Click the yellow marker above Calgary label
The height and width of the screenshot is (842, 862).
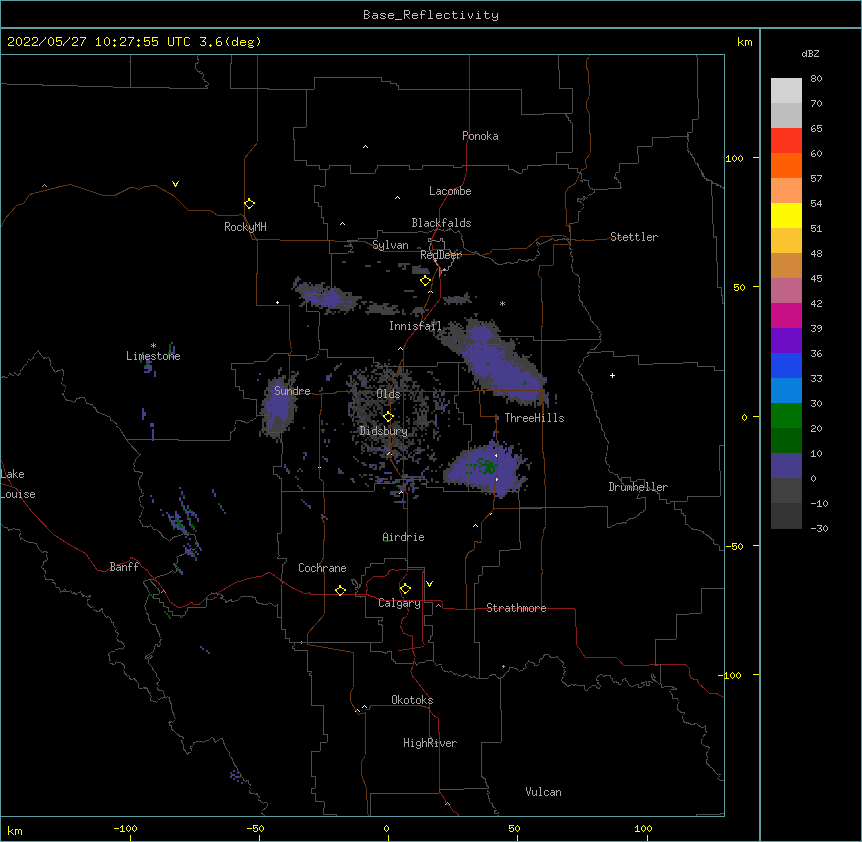[x=405, y=589]
